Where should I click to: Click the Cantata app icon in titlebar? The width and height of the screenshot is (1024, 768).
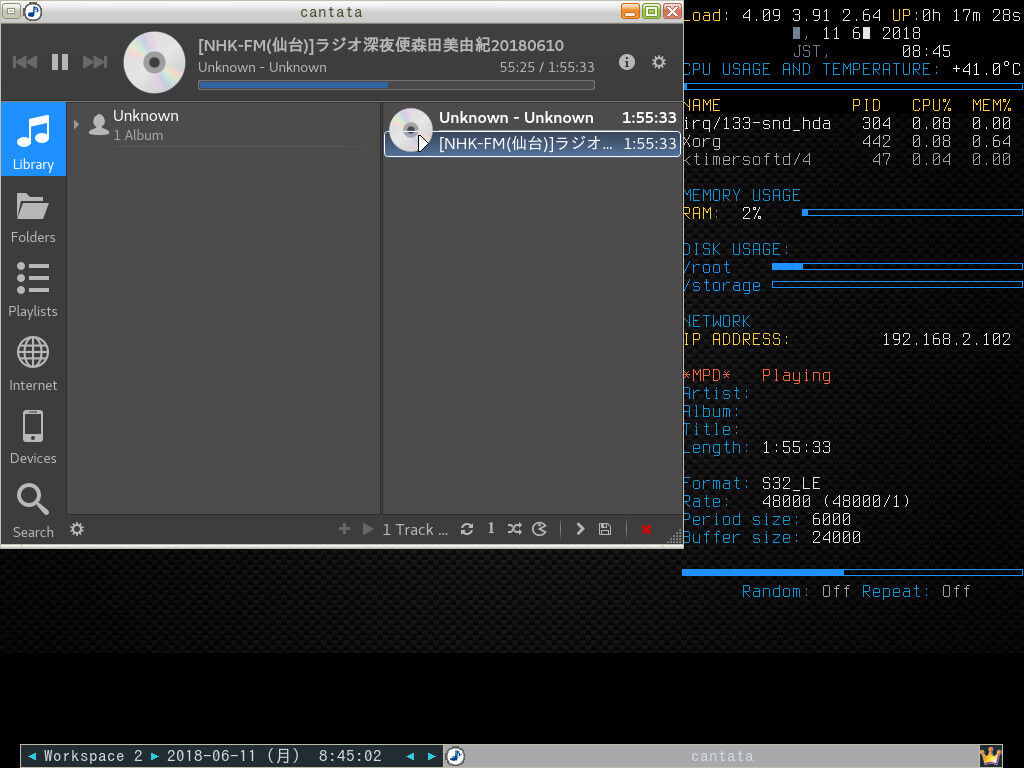(33, 11)
